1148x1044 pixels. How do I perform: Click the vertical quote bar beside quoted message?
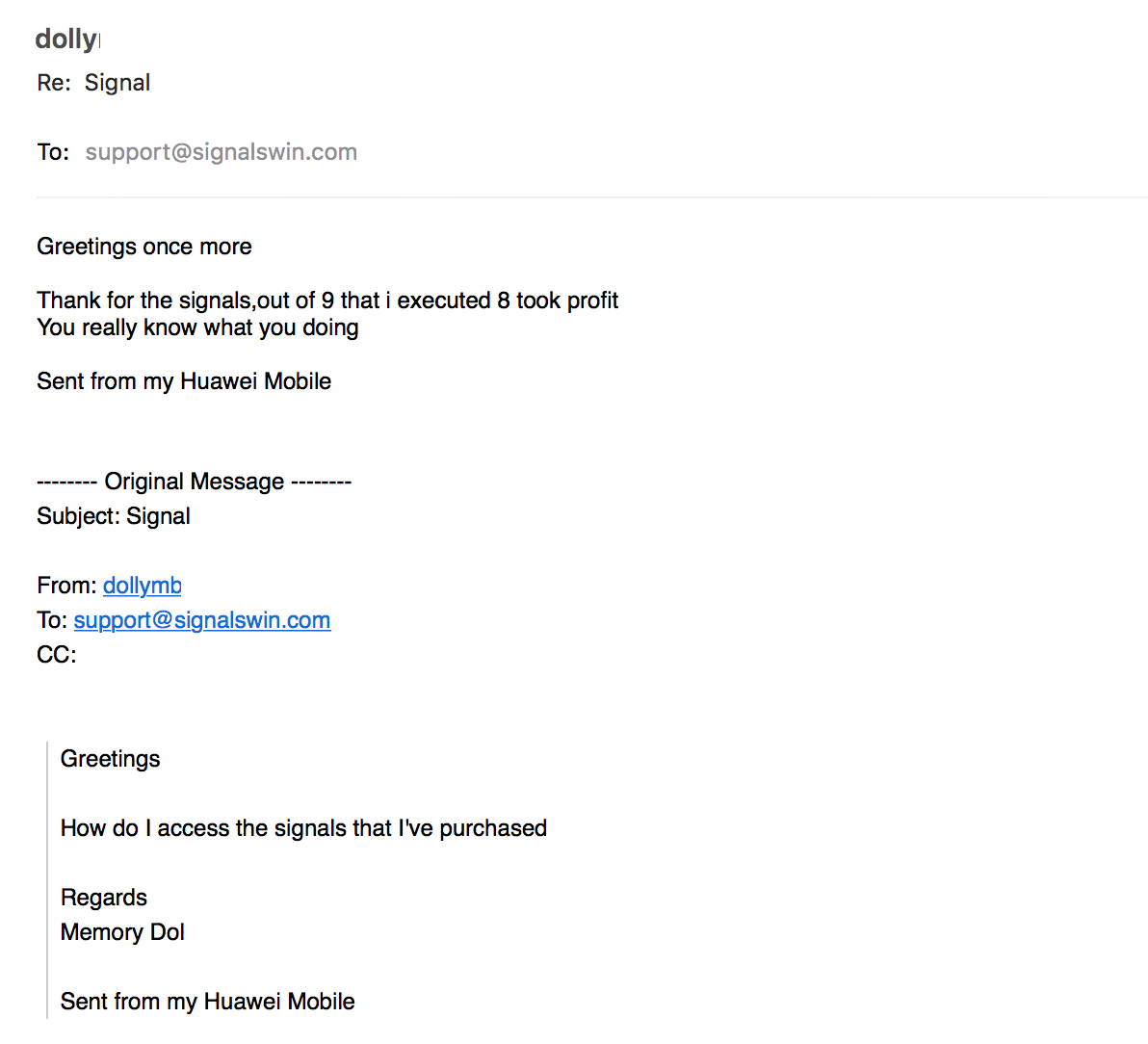[47, 880]
